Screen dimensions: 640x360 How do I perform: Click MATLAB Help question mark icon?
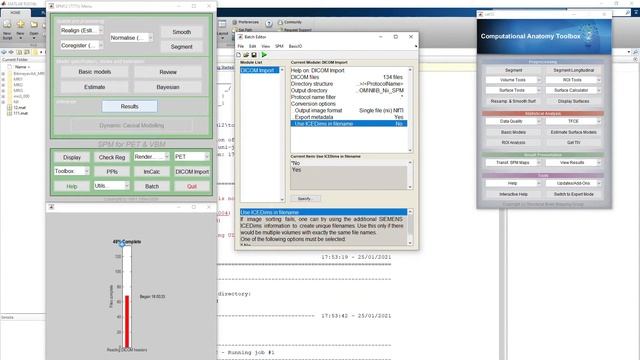(x=269, y=23)
